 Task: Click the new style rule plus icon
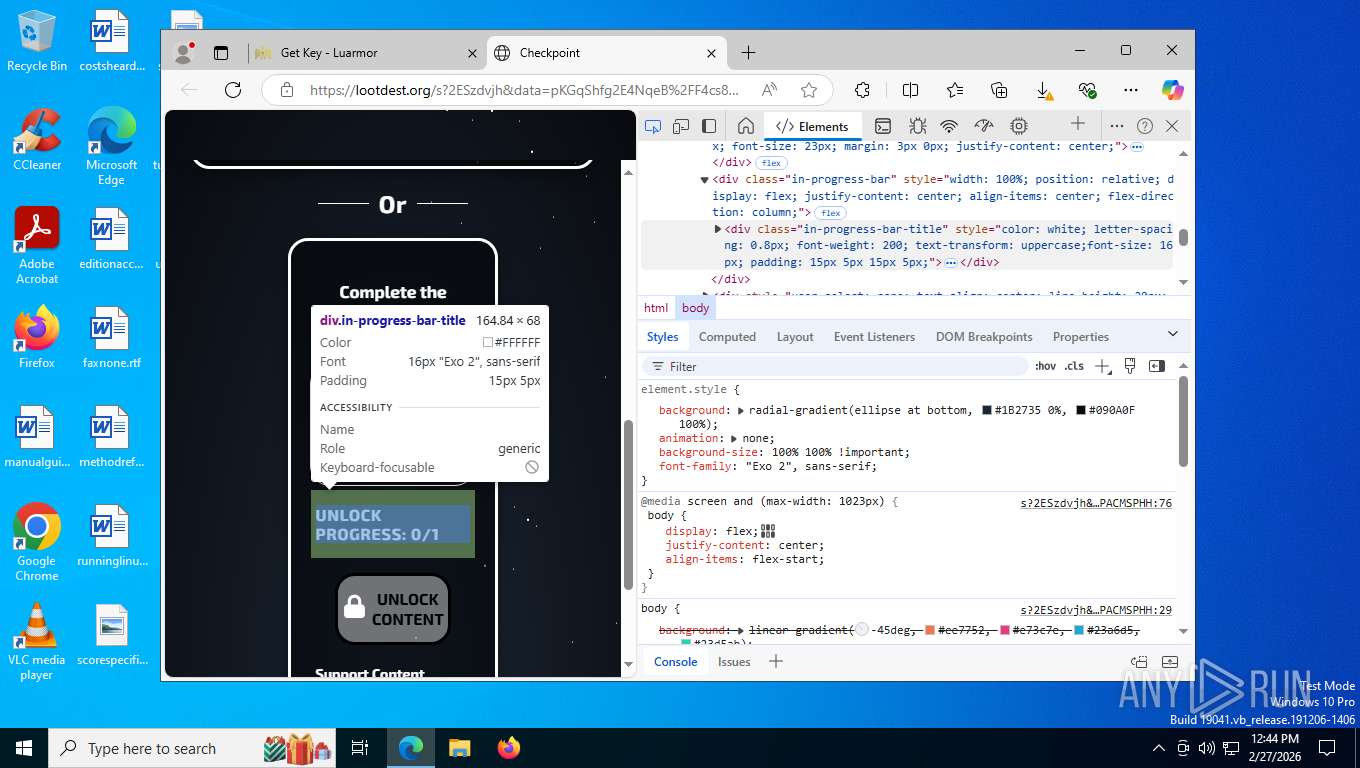point(1102,366)
